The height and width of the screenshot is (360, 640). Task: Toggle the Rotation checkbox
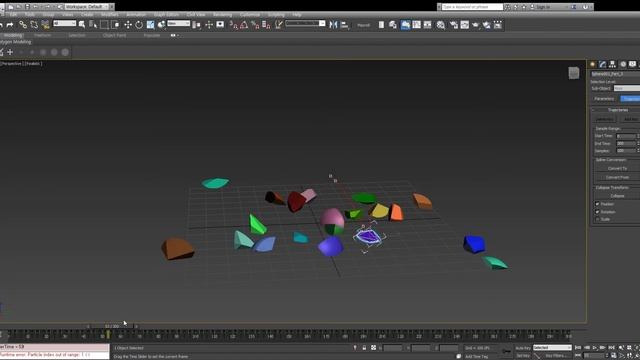click(x=597, y=212)
